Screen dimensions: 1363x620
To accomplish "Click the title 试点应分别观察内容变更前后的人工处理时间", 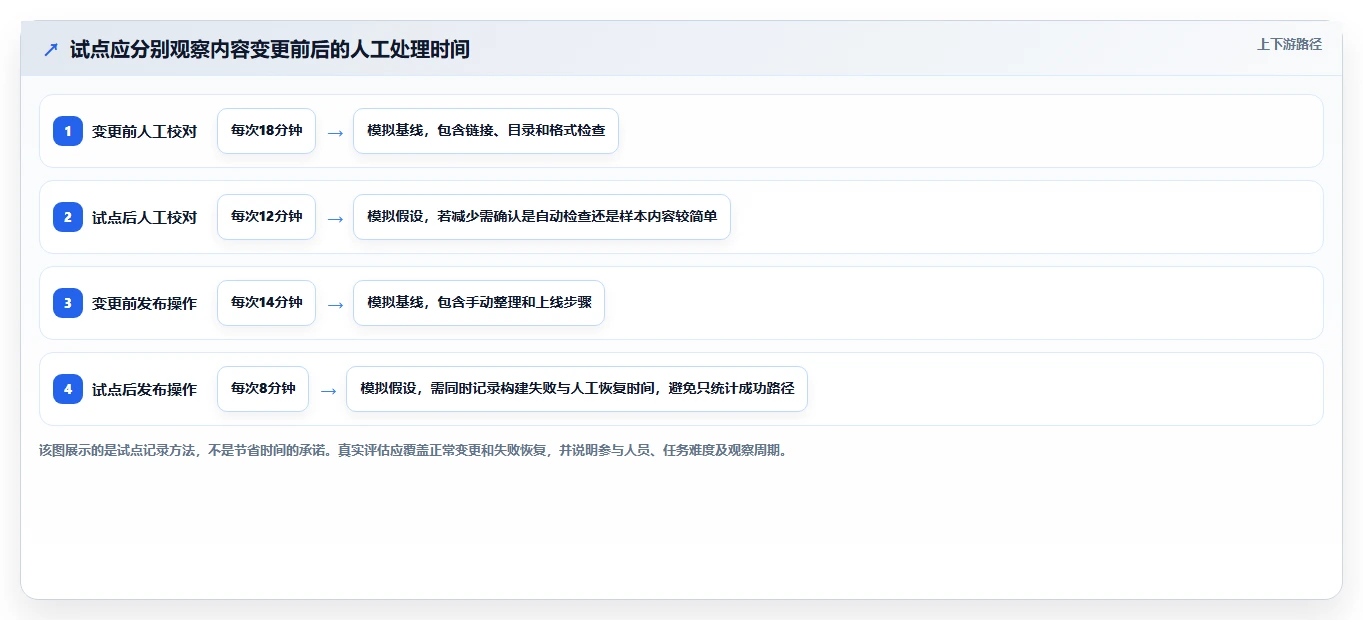I will [x=270, y=50].
